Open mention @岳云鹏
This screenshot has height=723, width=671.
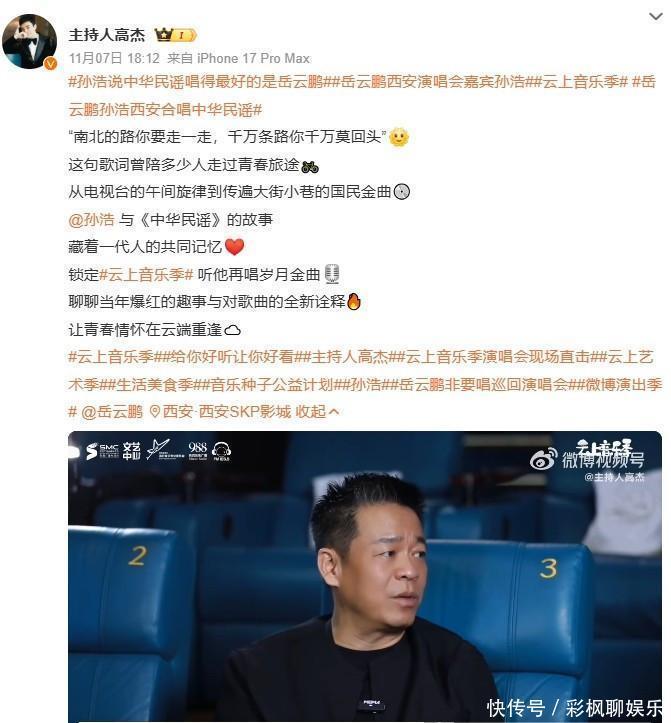pyautogui.click(x=112, y=411)
